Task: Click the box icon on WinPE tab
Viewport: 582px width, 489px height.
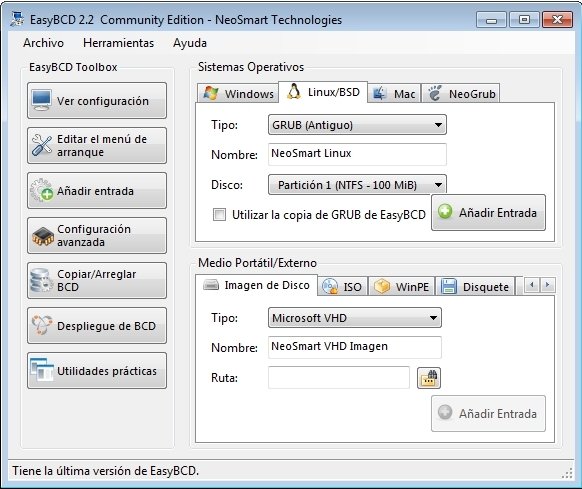Action: 382,286
